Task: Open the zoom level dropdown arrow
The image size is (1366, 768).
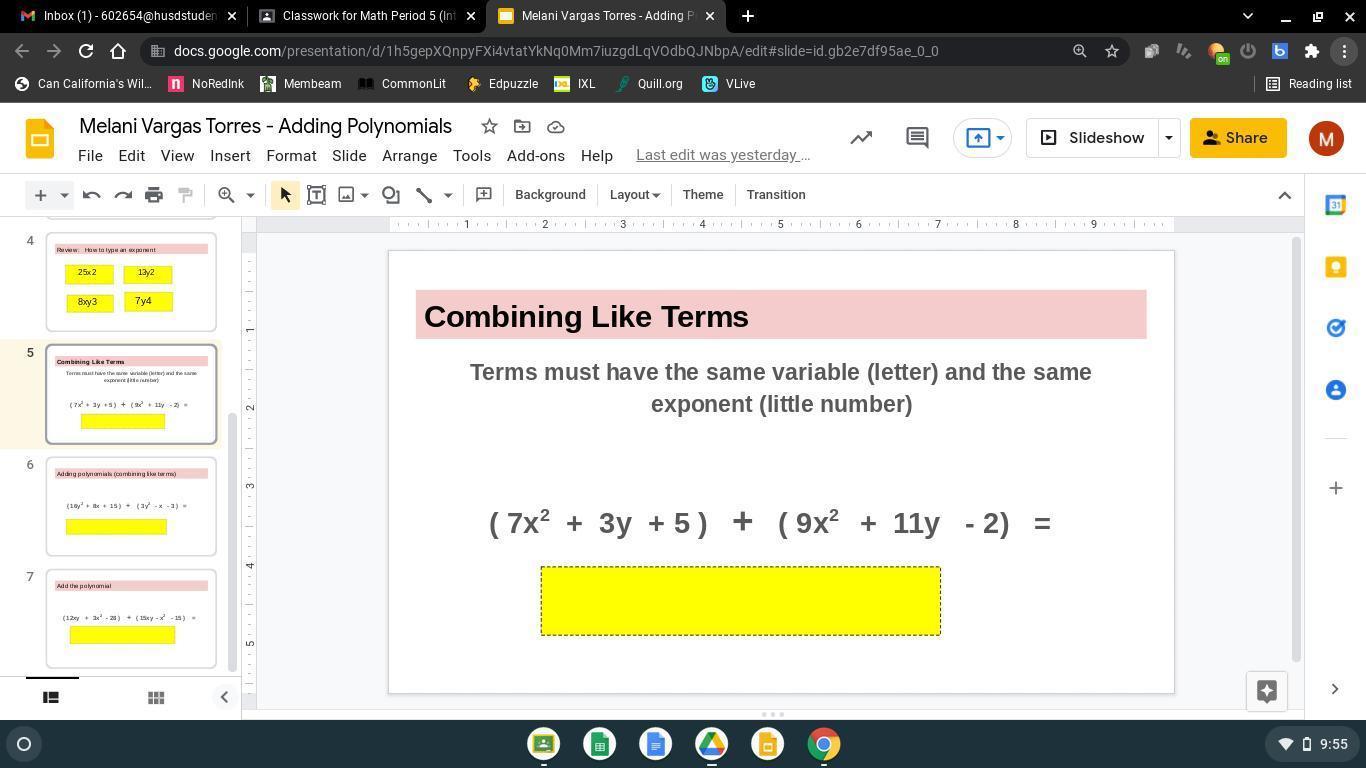Action: tap(250, 195)
